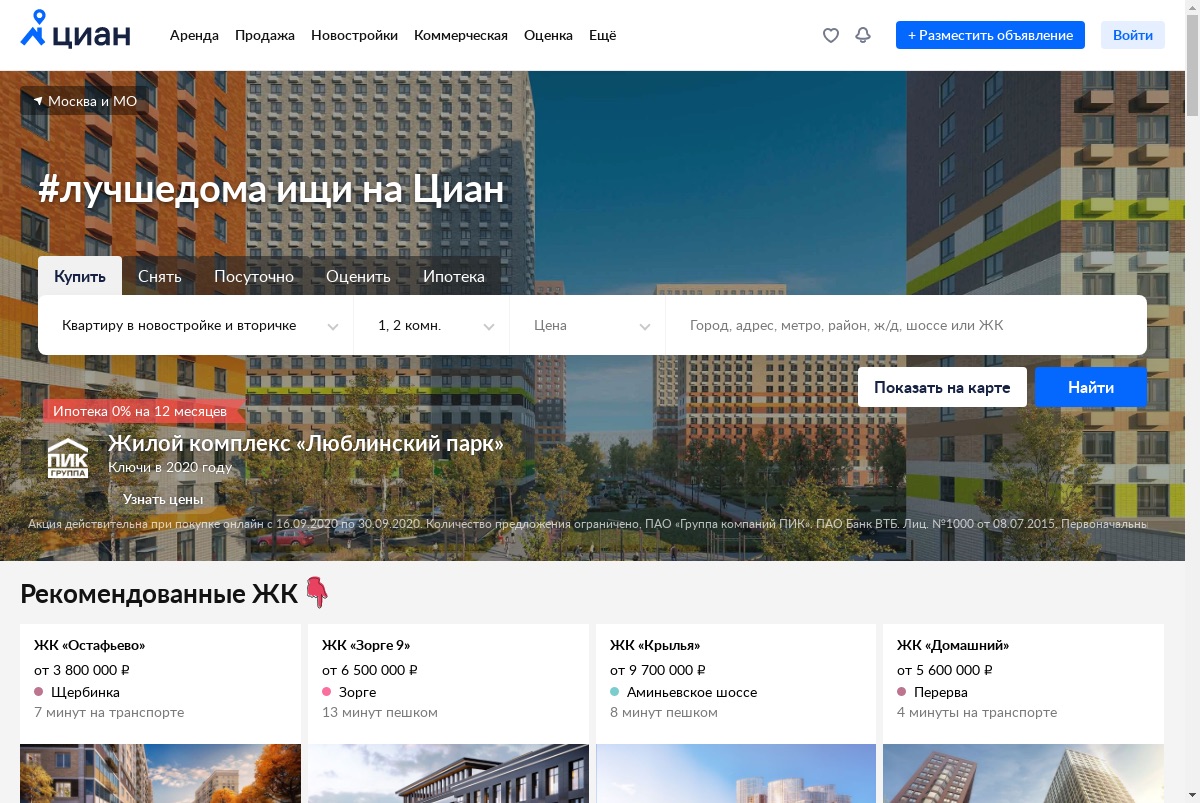The height and width of the screenshot is (803, 1200).
Task: Open favorites heart icon
Action: (x=830, y=35)
